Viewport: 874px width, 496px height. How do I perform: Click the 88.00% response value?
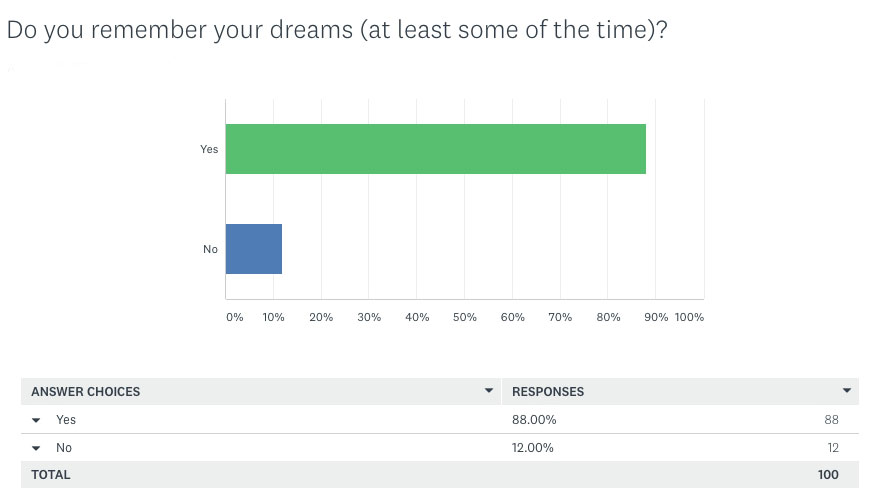[534, 420]
